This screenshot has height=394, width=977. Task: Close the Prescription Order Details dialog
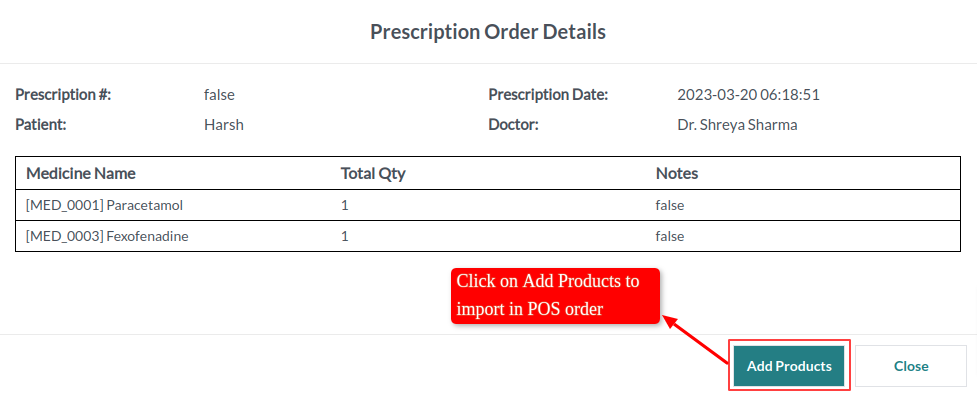(910, 366)
